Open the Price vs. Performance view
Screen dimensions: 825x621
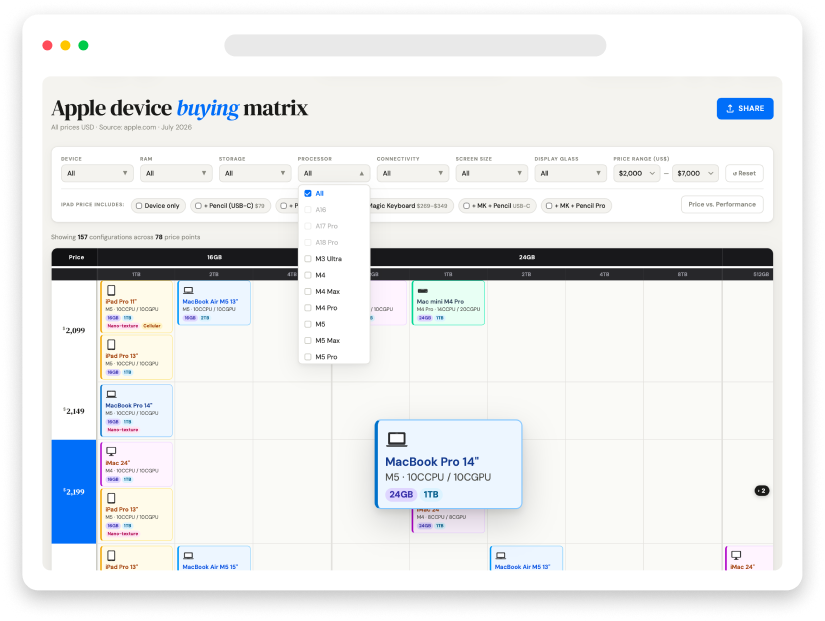722,204
